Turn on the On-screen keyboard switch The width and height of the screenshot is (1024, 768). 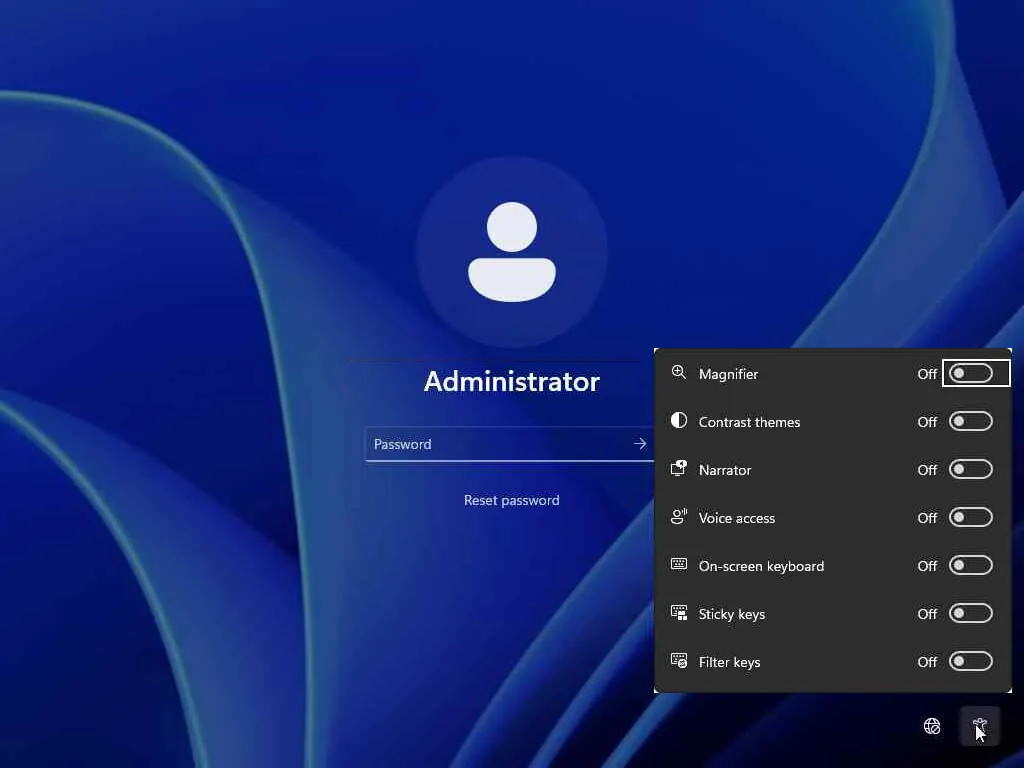[971, 566]
